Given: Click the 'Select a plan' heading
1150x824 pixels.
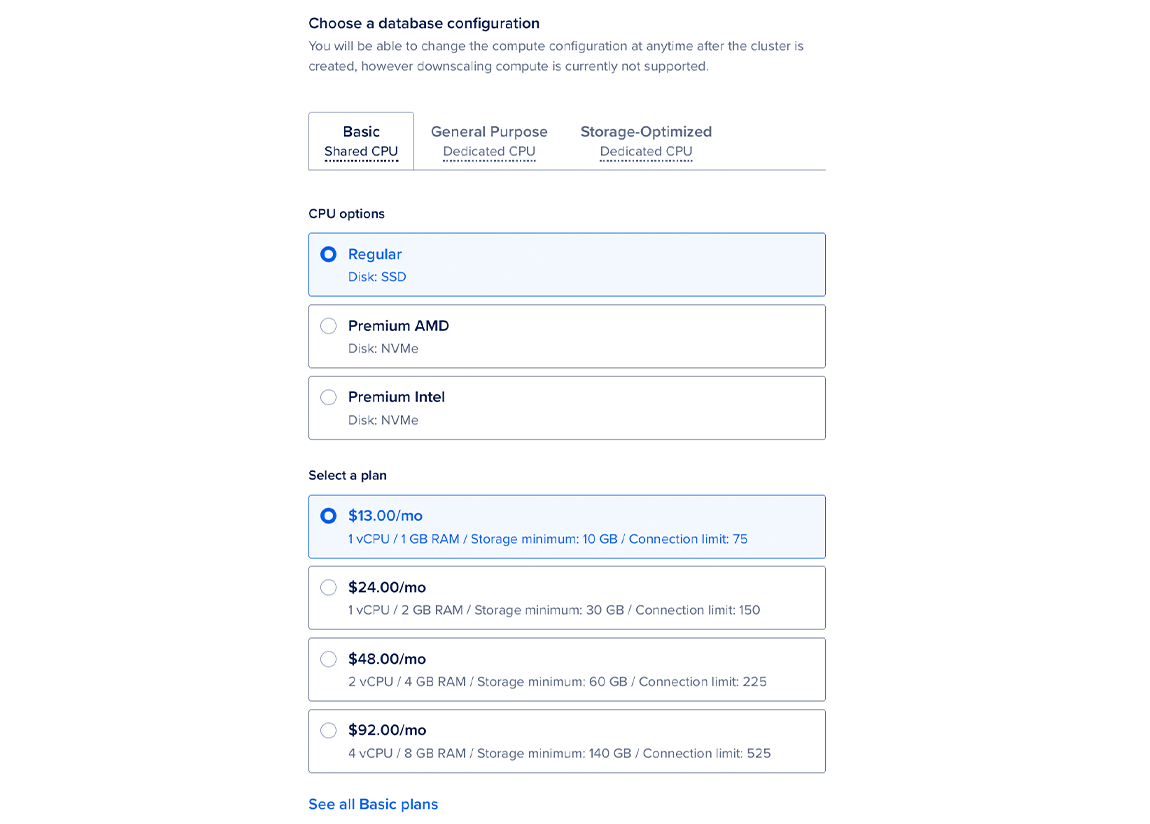Looking at the screenshot, I should 348,476.
